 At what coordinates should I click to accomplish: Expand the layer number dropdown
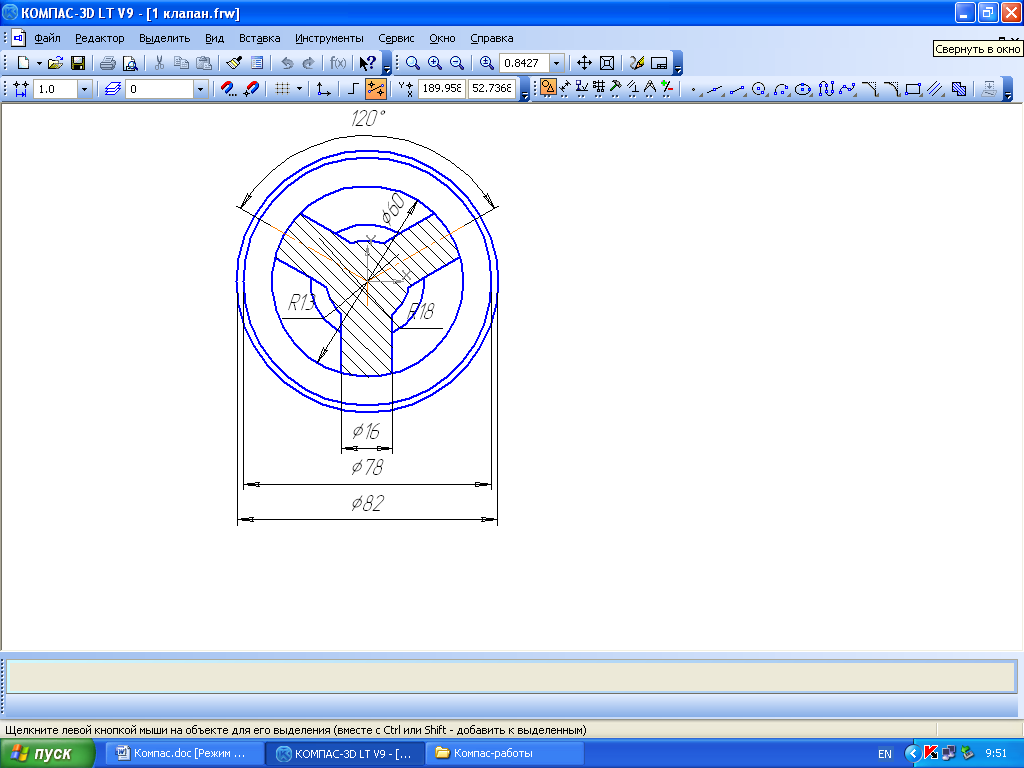[200, 89]
